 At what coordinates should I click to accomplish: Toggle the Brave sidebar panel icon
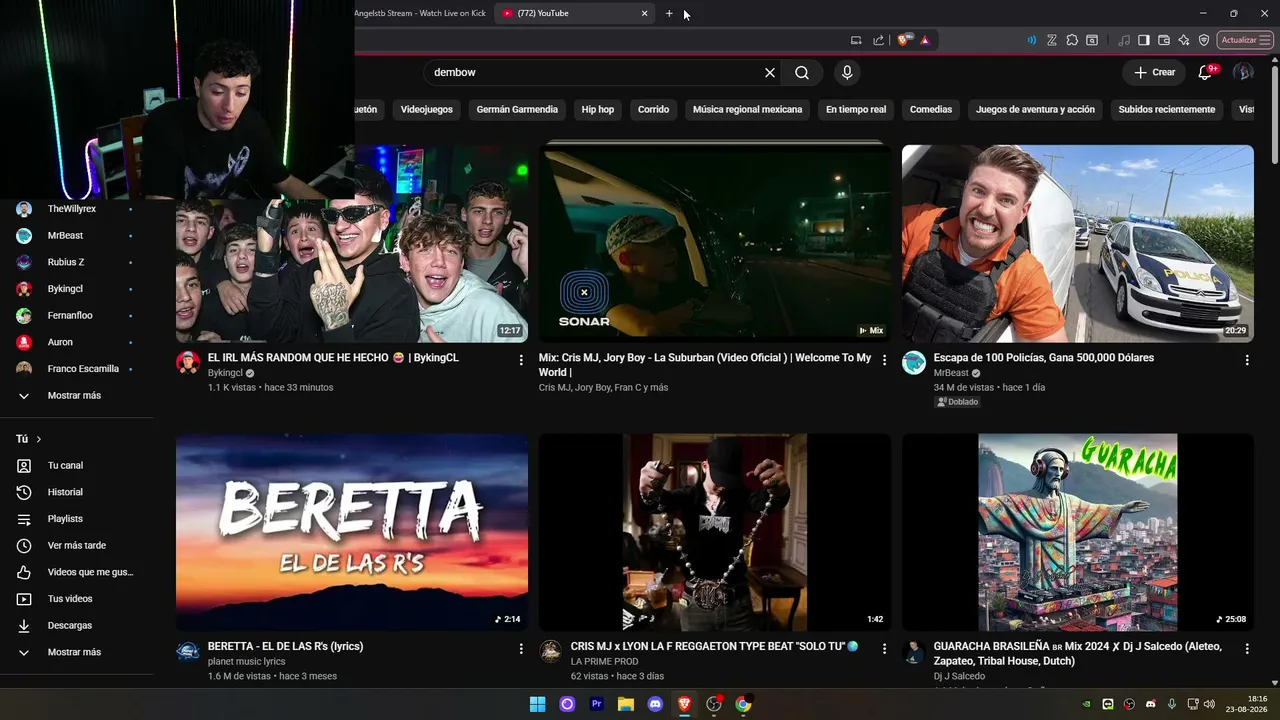[1144, 40]
